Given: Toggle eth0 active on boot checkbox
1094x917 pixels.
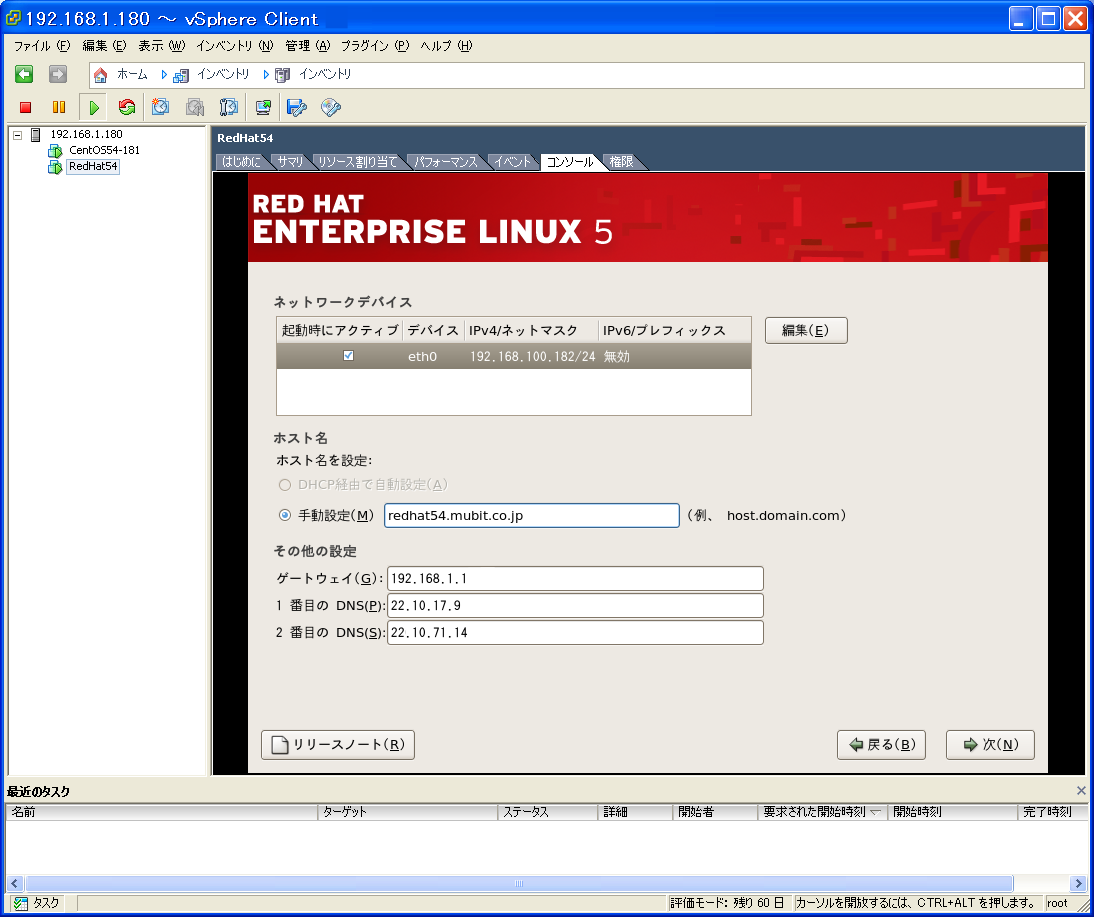Looking at the screenshot, I should click(x=348, y=356).
